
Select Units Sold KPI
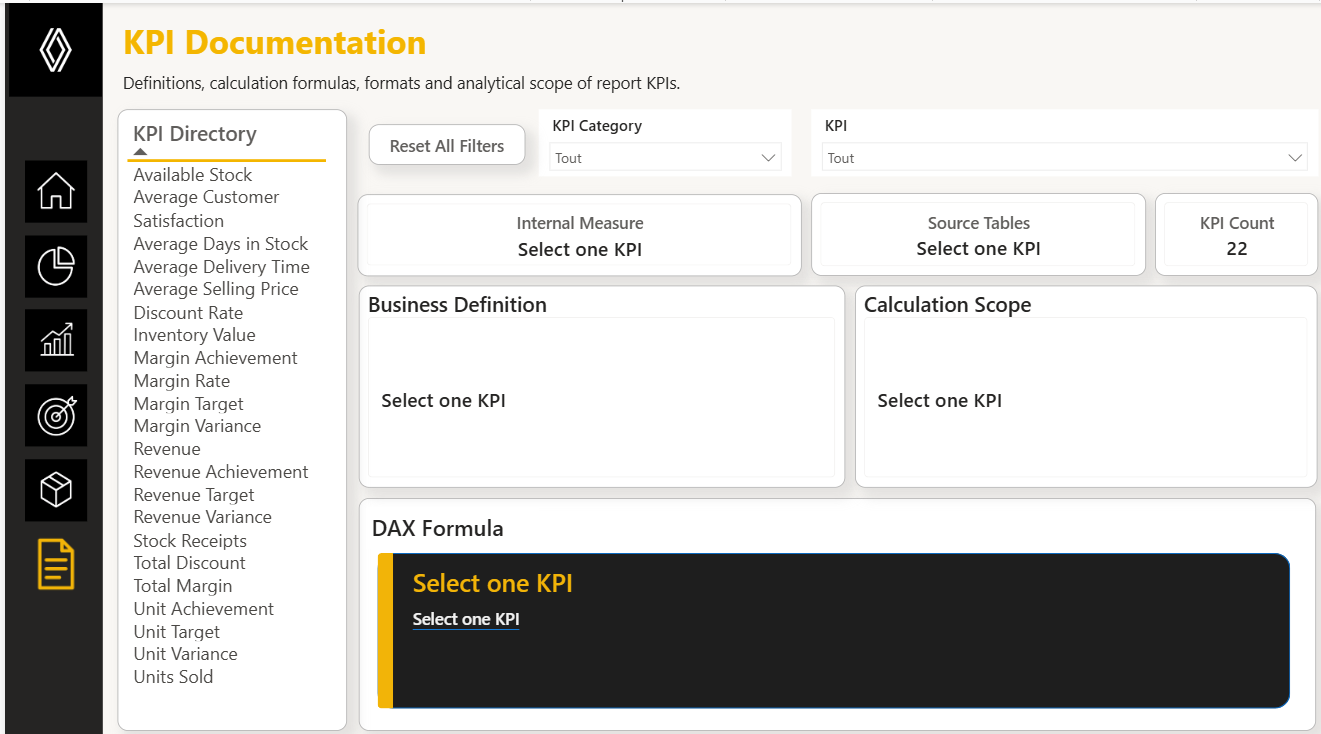coord(174,677)
